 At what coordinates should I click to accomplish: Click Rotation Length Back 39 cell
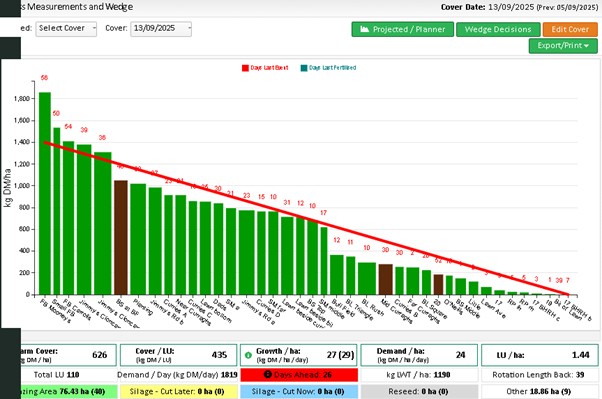[x=539, y=375]
